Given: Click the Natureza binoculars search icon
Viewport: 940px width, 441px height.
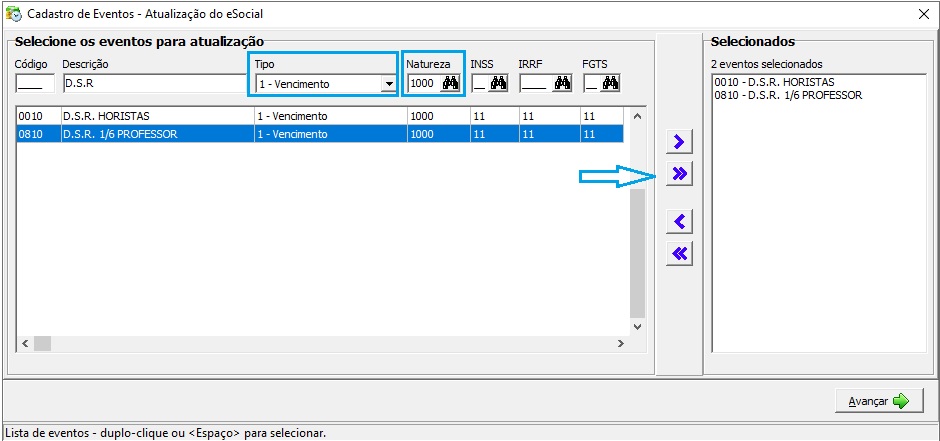Looking at the screenshot, I should coord(450,84).
